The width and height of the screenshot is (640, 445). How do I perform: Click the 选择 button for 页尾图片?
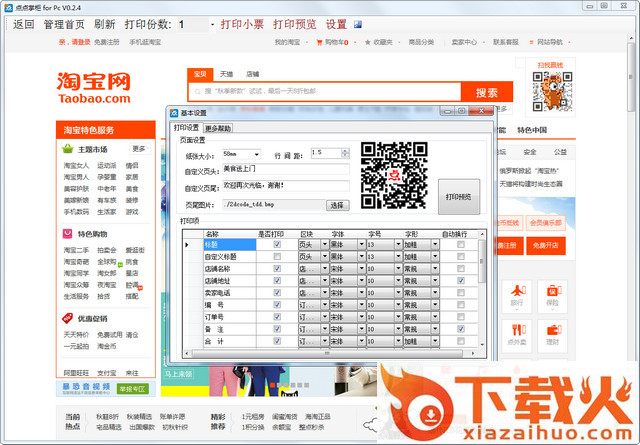338,205
